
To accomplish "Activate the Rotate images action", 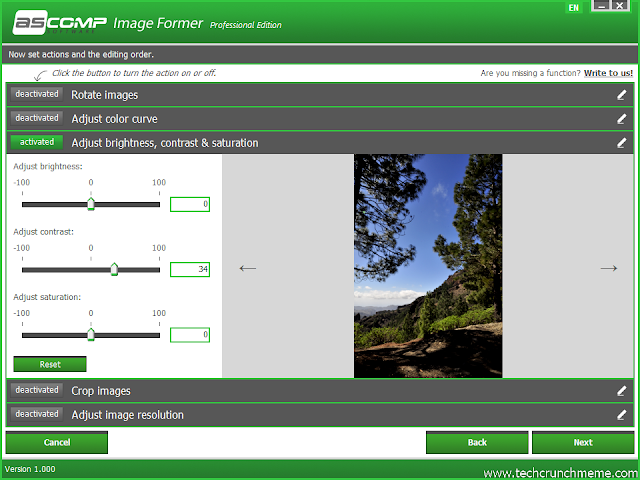I will (37, 94).
